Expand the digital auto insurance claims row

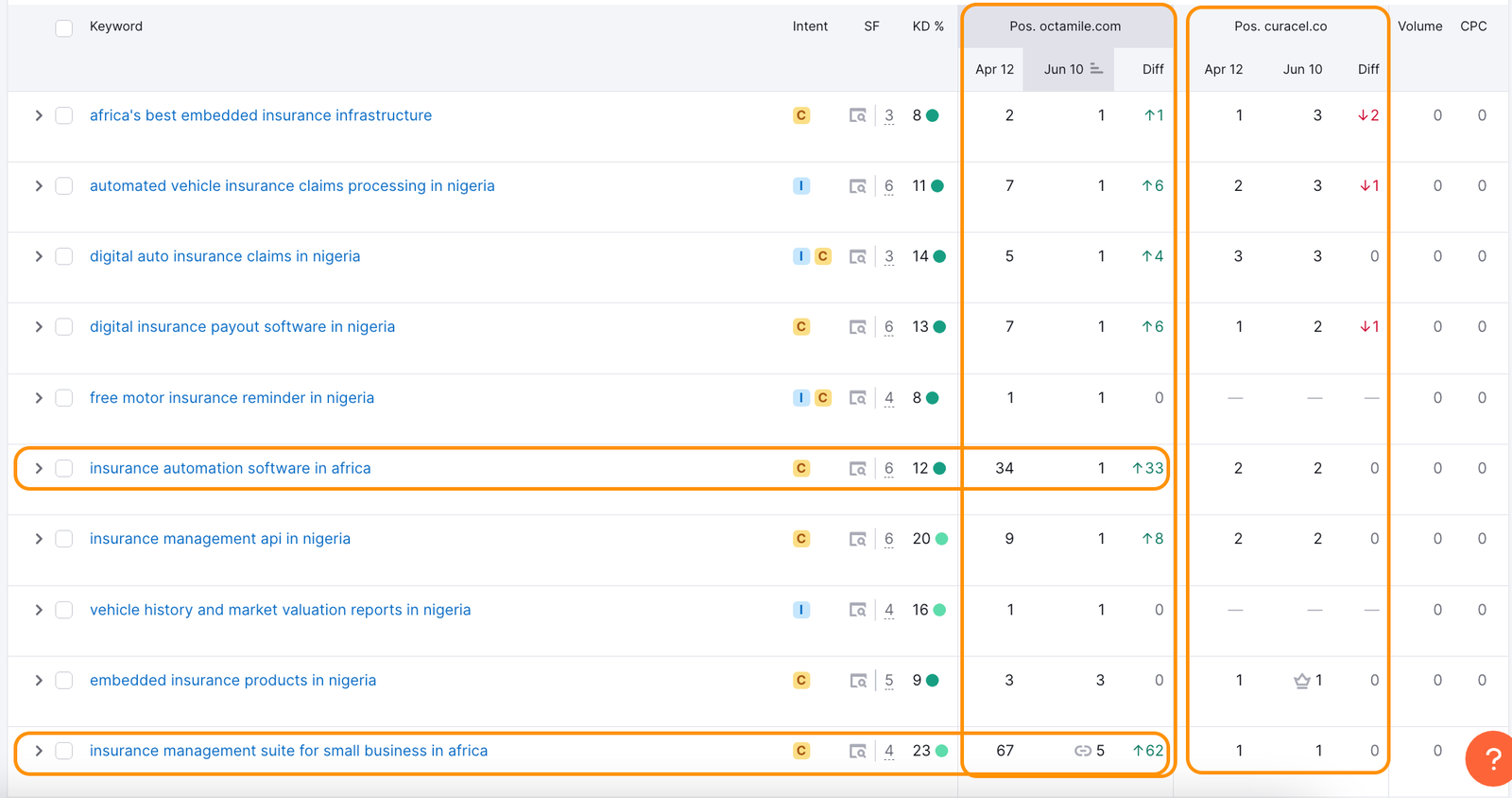39,256
